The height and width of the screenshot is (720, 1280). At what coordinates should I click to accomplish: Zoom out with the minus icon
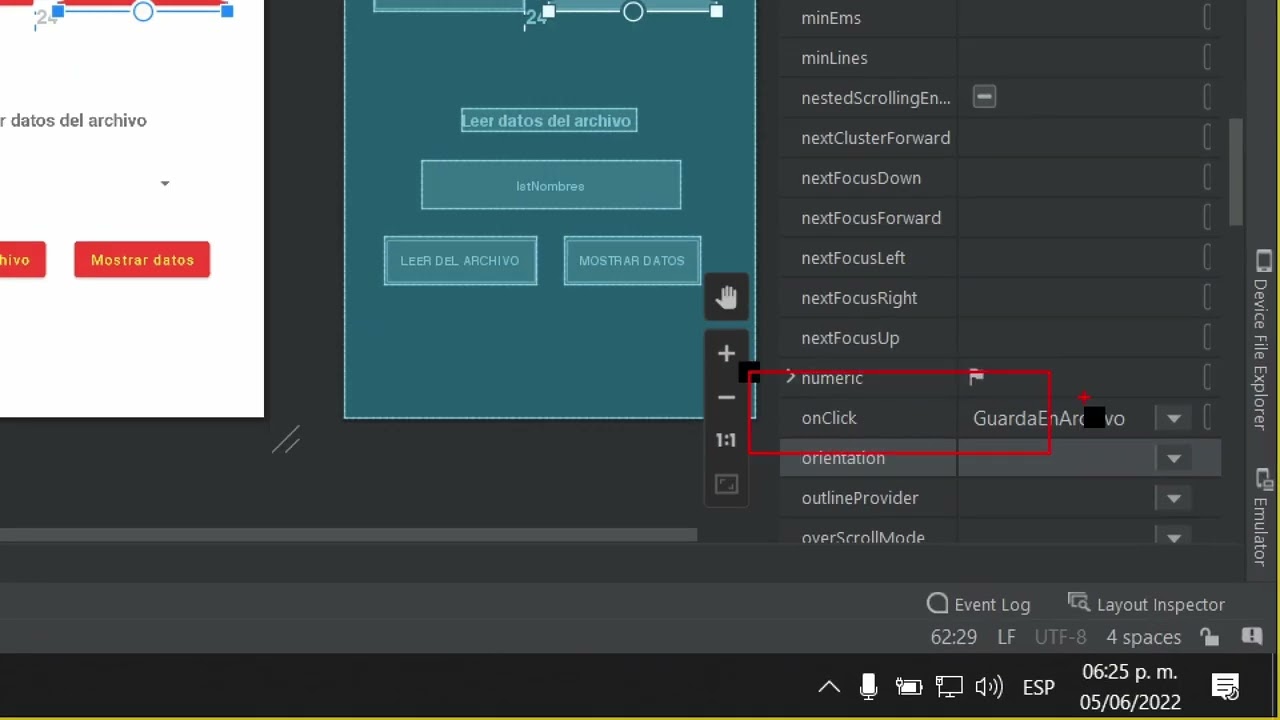coord(726,397)
